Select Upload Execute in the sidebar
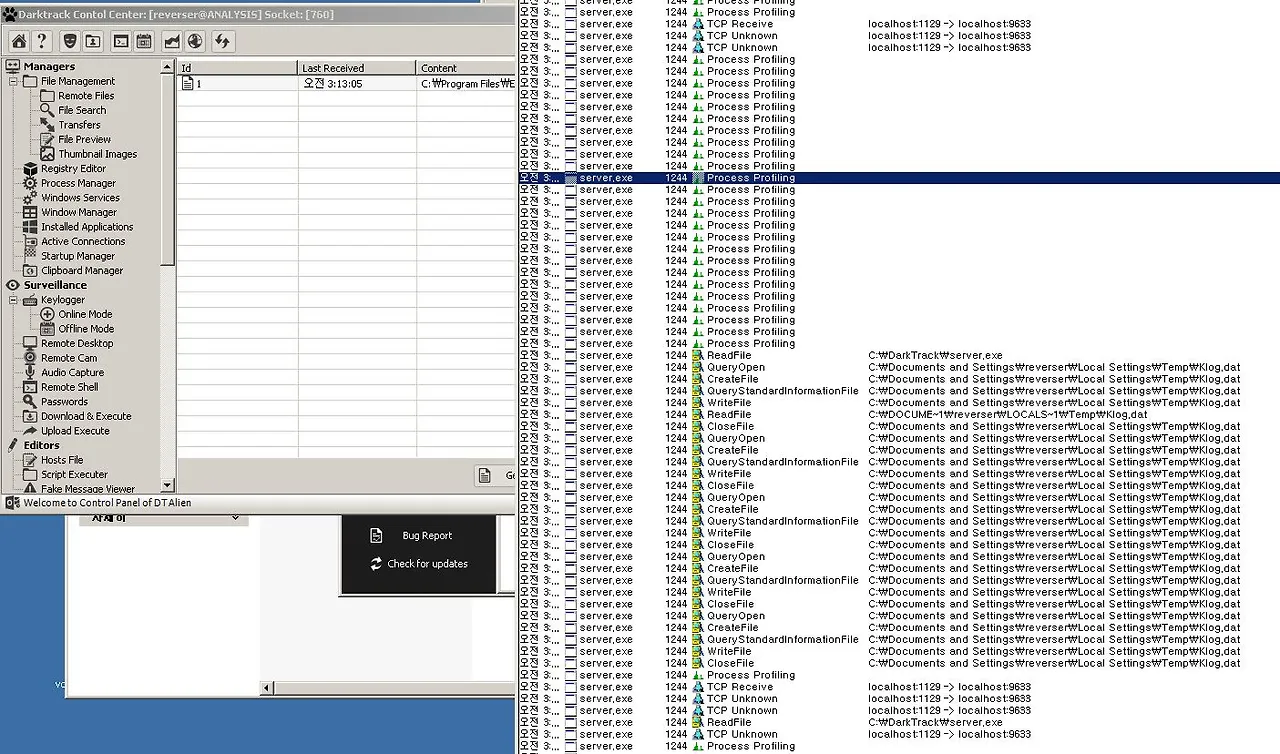The image size is (1280, 754). [75, 431]
